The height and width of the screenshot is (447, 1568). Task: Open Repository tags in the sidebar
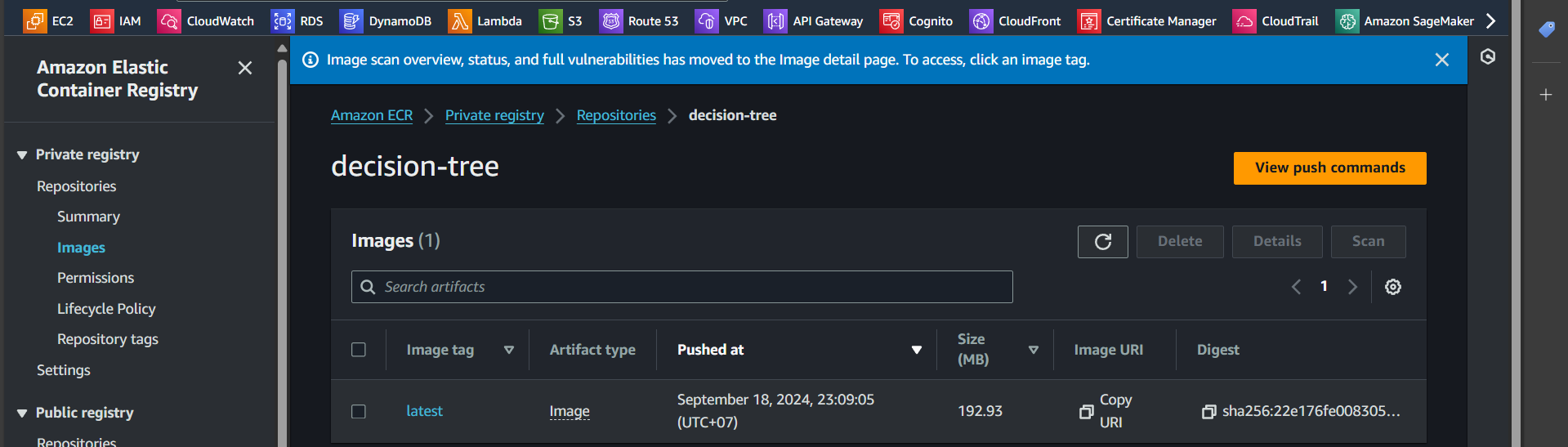coord(108,339)
